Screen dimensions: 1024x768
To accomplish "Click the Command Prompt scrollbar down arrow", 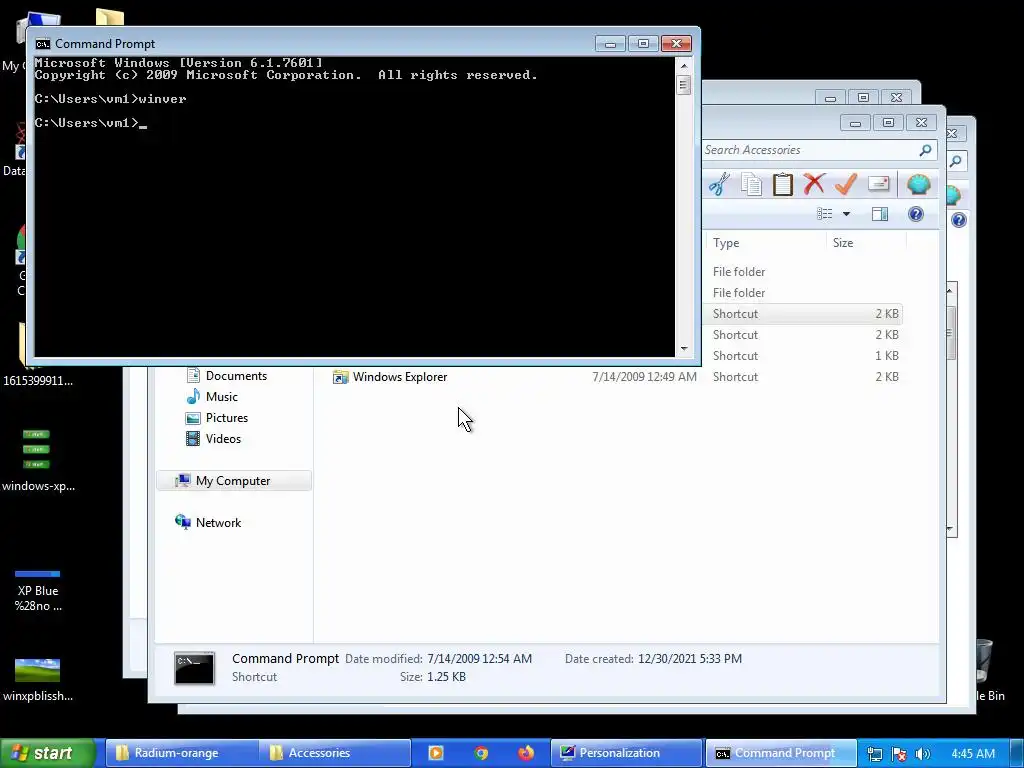I will (684, 349).
